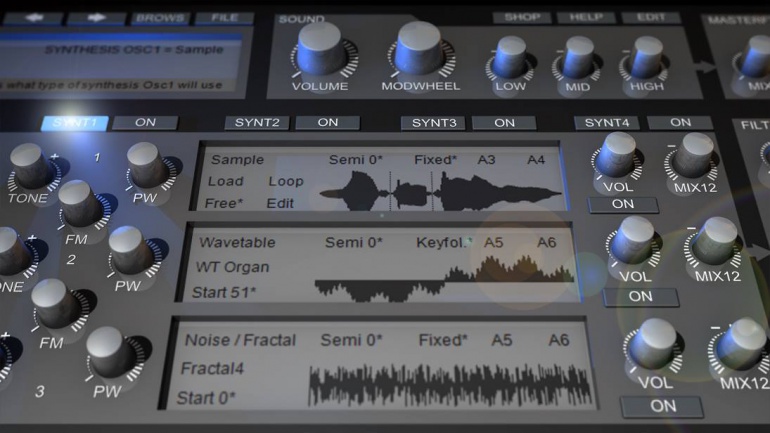Click the MIX12 knob of the Wavetable oscillator
This screenshot has width=770, height=433.
[715, 243]
